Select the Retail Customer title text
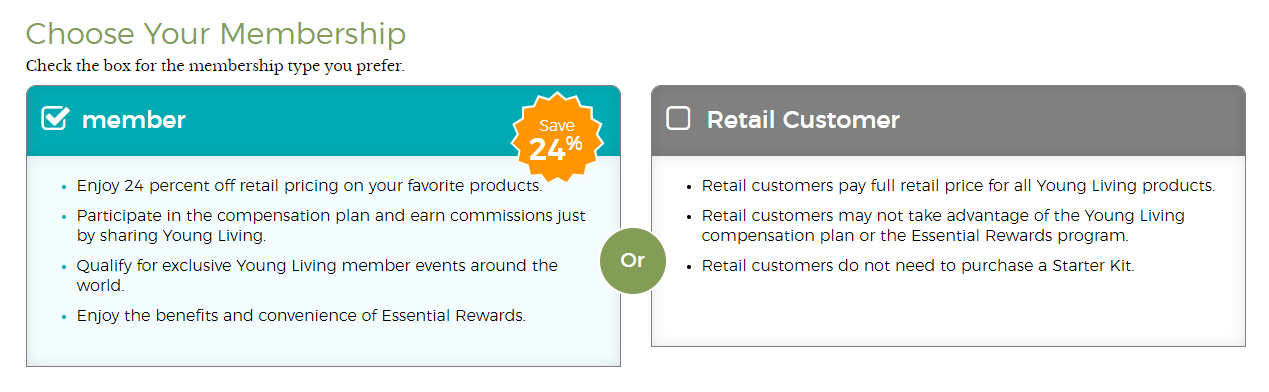 (x=803, y=120)
